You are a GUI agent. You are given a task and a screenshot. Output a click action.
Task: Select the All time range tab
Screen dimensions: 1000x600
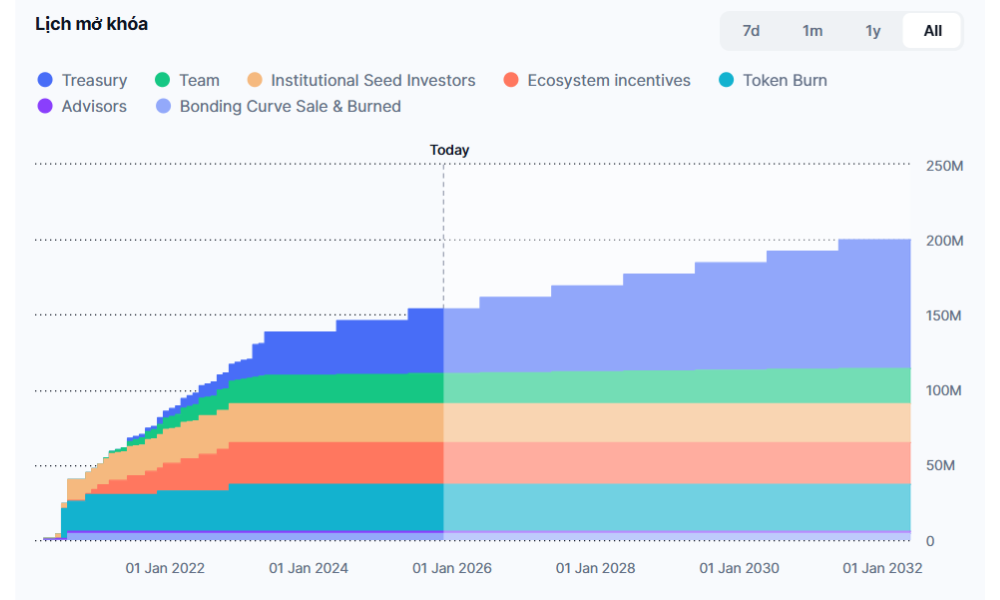[932, 31]
